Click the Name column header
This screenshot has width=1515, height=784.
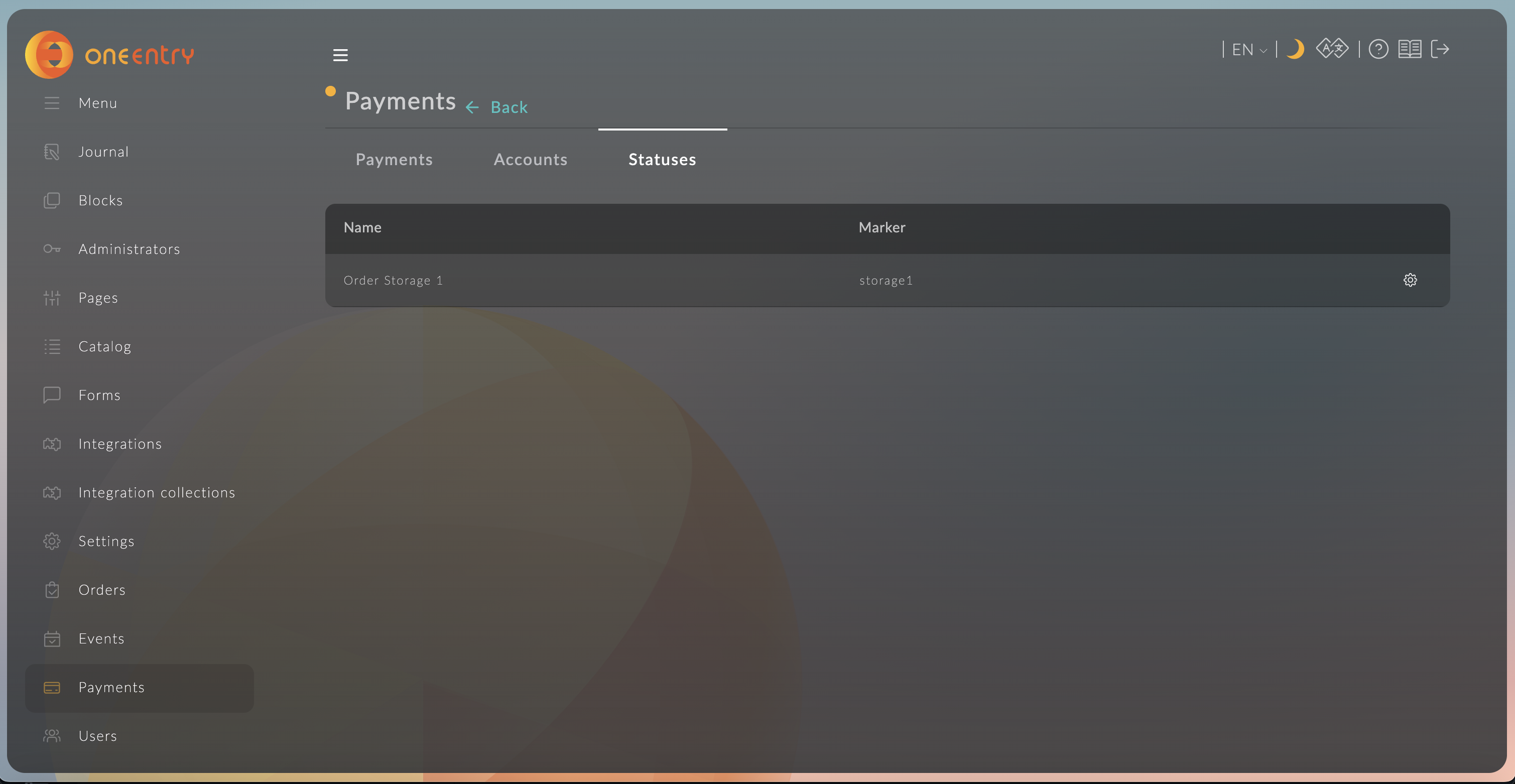[x=362, y=228]
